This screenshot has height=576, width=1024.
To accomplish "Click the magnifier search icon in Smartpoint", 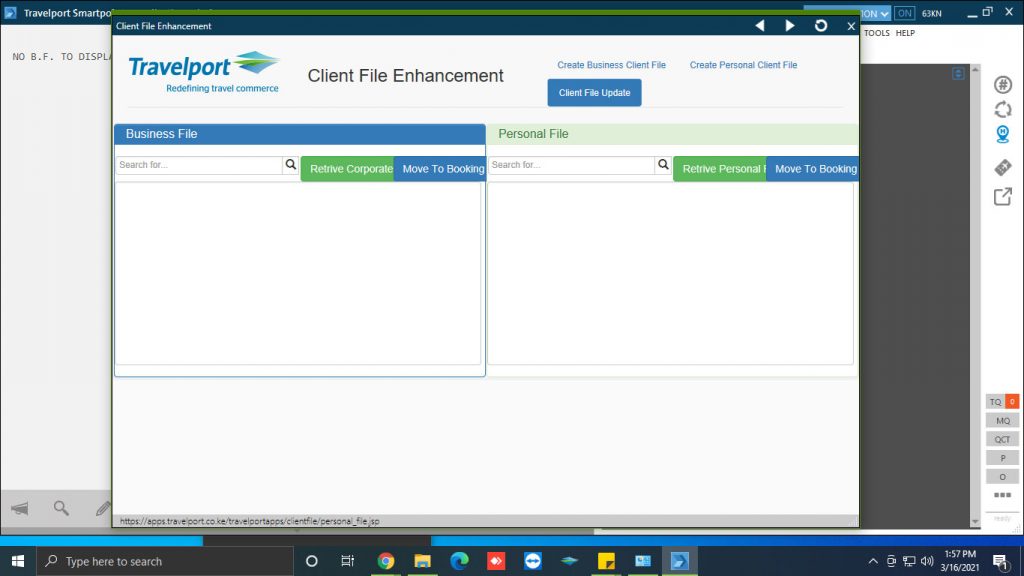I will 61,508.
